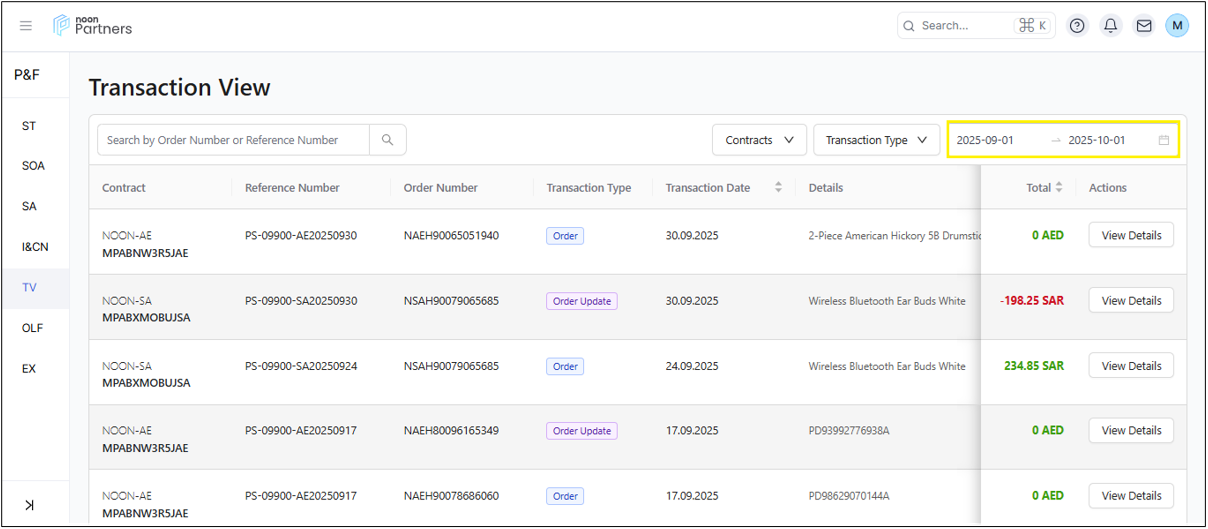Screen dimensions: 1208x529
Task: Open the mail messages icon
Action: pyautogui.click(x=1143, y=26)
